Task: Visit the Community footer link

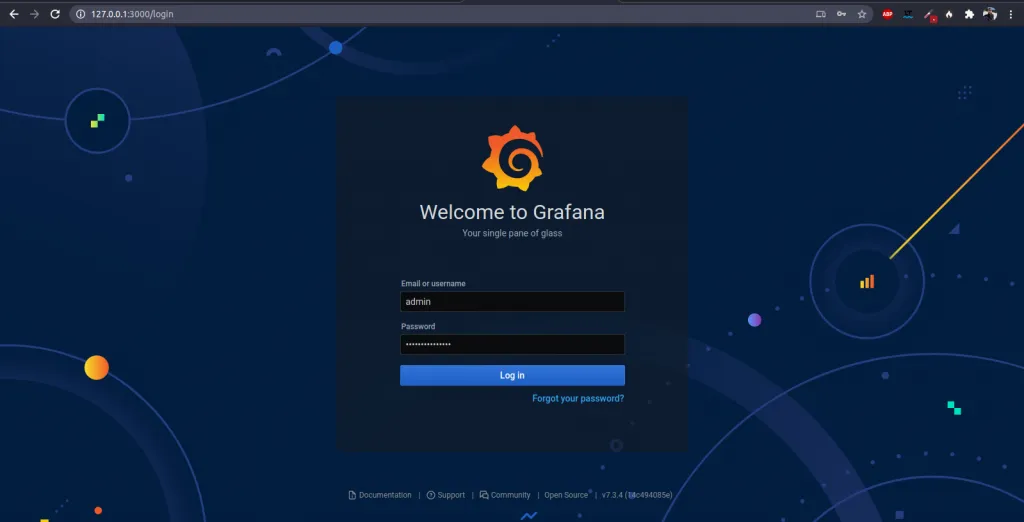Action: [x=510, y=495]
